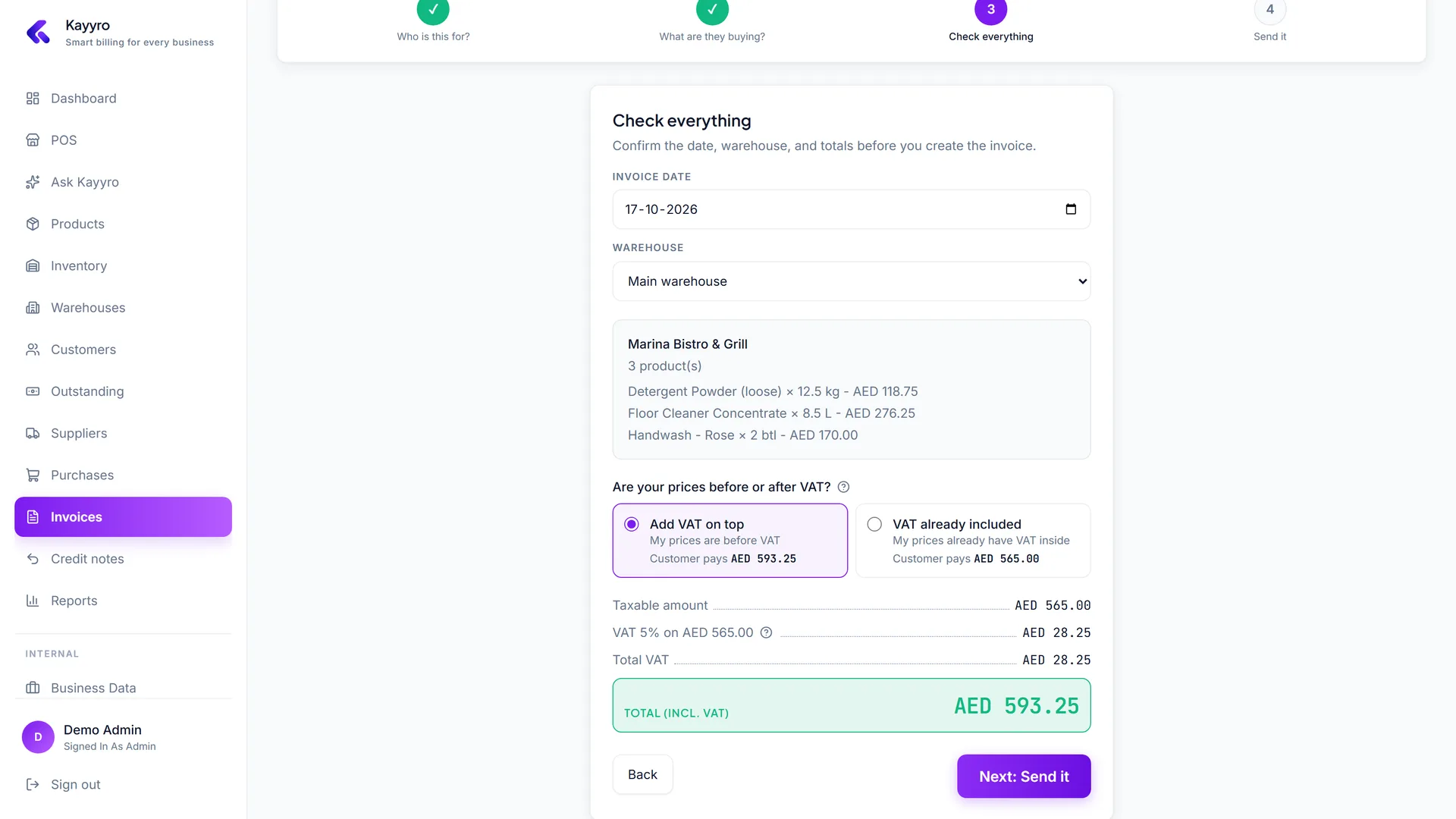Viewport: 1456px width, 819px height.
Task: Click the Outstanding banknote icon
Action: [33, 391]
